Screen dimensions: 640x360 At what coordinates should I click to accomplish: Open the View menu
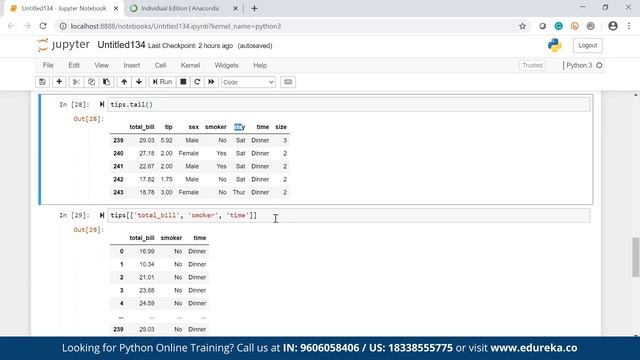[x=102, y=65]
